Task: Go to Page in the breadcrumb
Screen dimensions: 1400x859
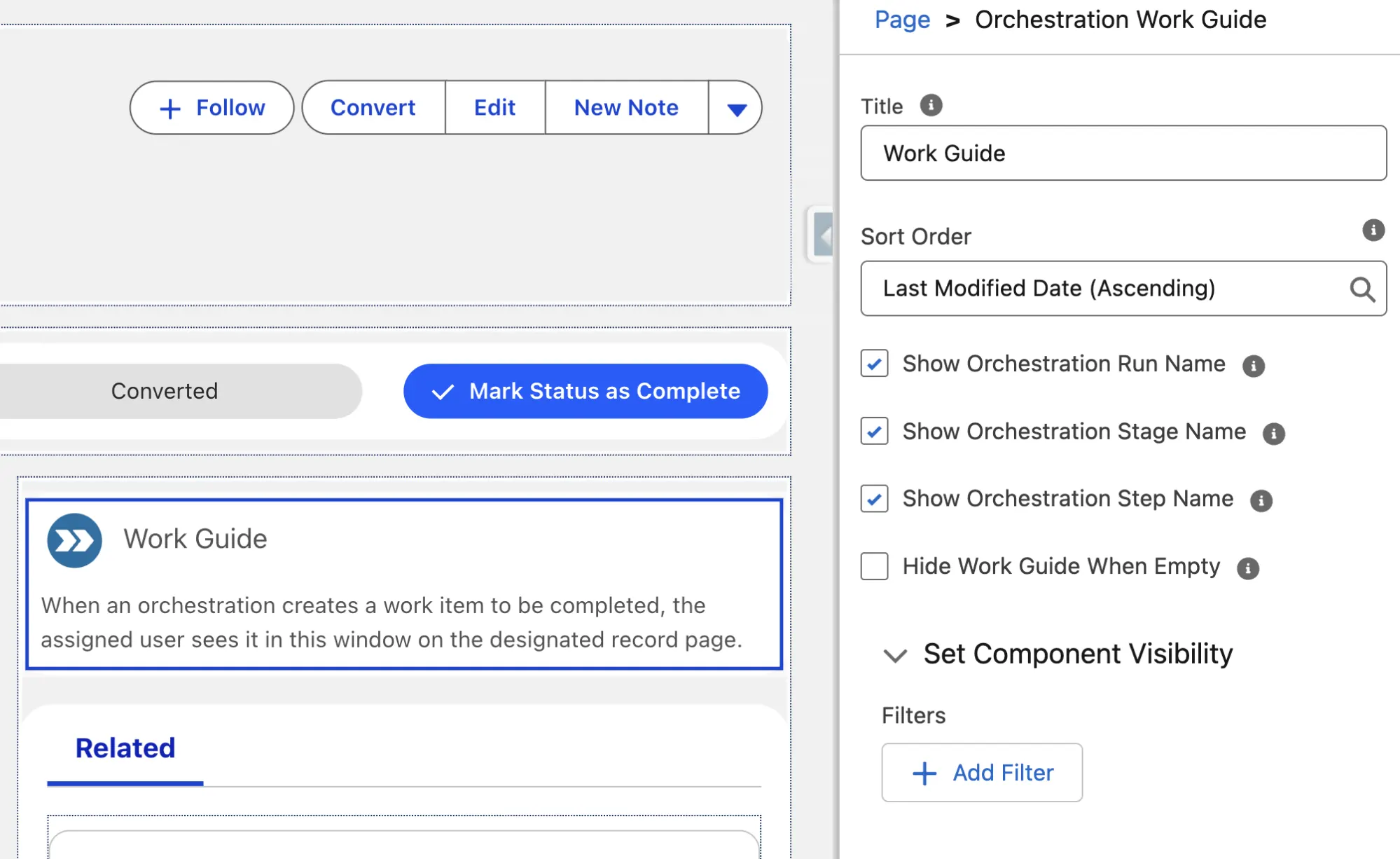Action: coord(902,20)
